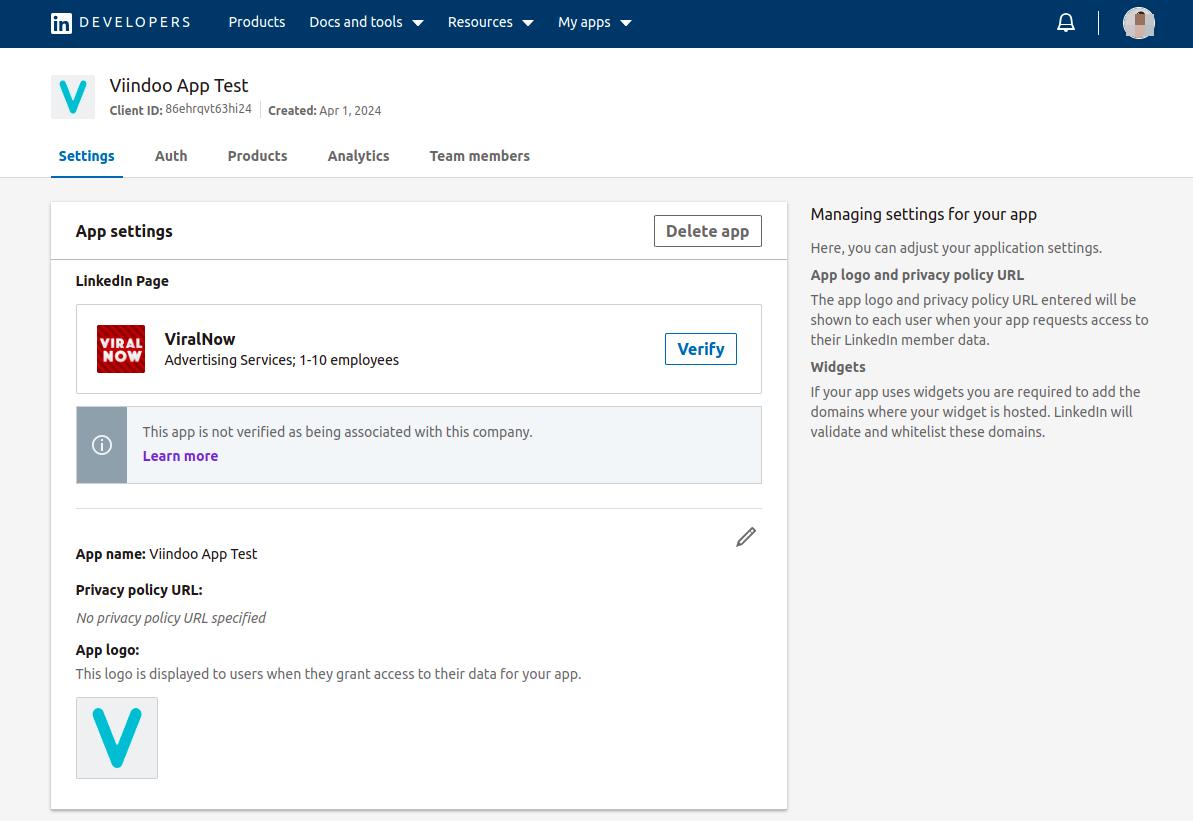Expand the My apps dropdown

click(x=595, y=22)
